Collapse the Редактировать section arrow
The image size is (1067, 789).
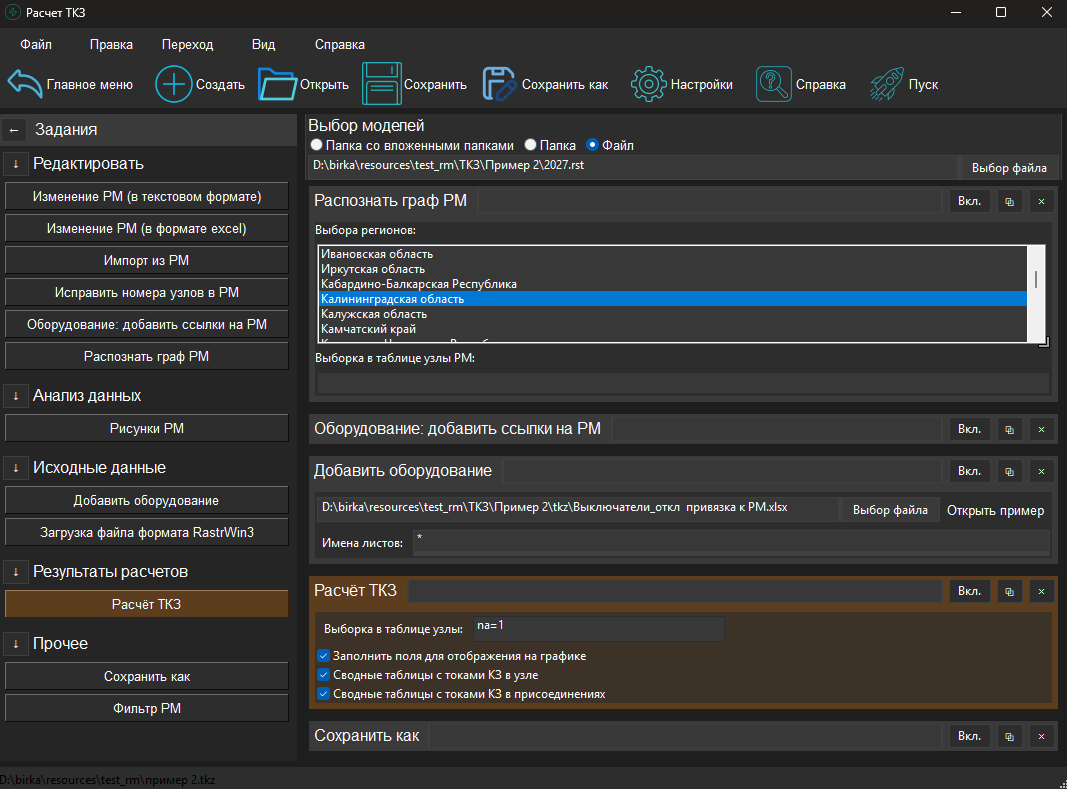point(16,164)
